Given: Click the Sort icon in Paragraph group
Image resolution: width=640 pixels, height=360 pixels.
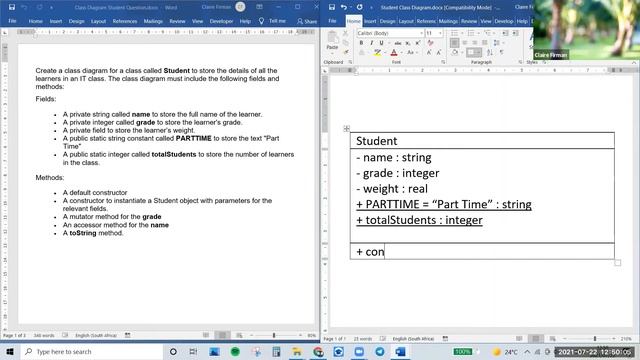Looking at the screenshot, I should tap(490, 52).
